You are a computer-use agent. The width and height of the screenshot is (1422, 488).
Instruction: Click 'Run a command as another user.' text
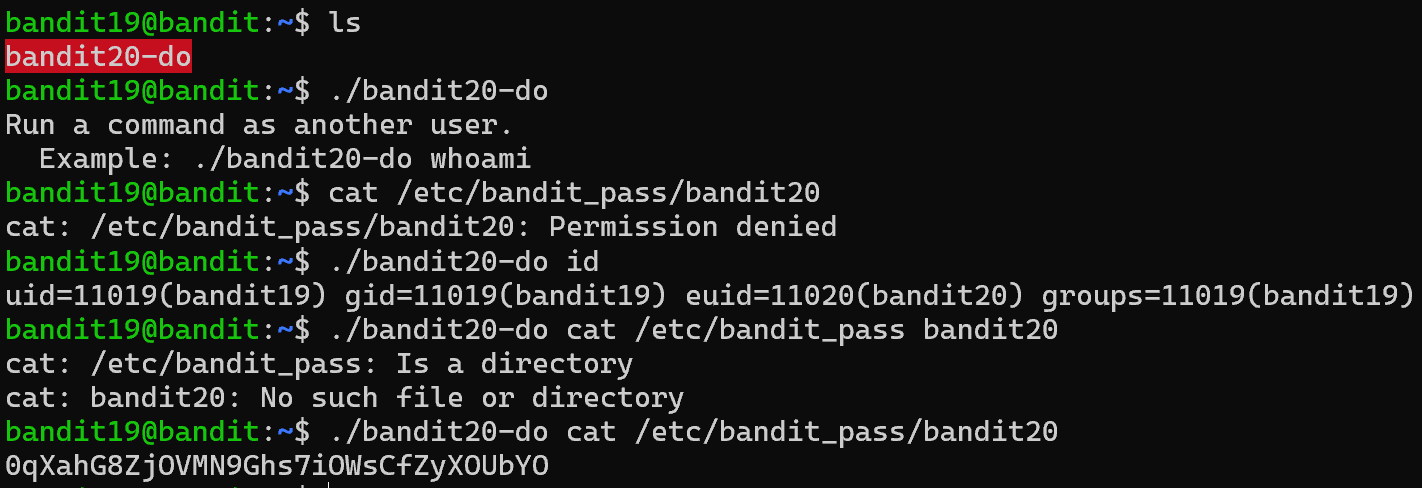[x=259, y=125]
